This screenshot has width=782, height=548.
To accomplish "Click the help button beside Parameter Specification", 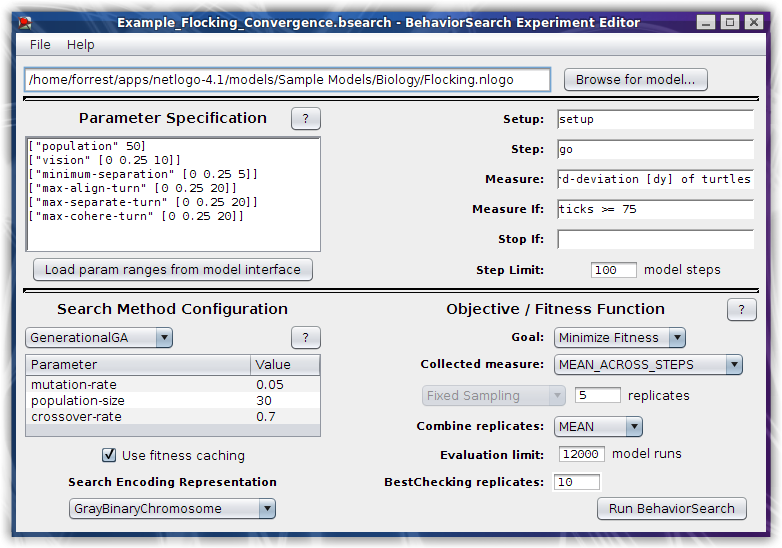I will [x=305, y=119].
